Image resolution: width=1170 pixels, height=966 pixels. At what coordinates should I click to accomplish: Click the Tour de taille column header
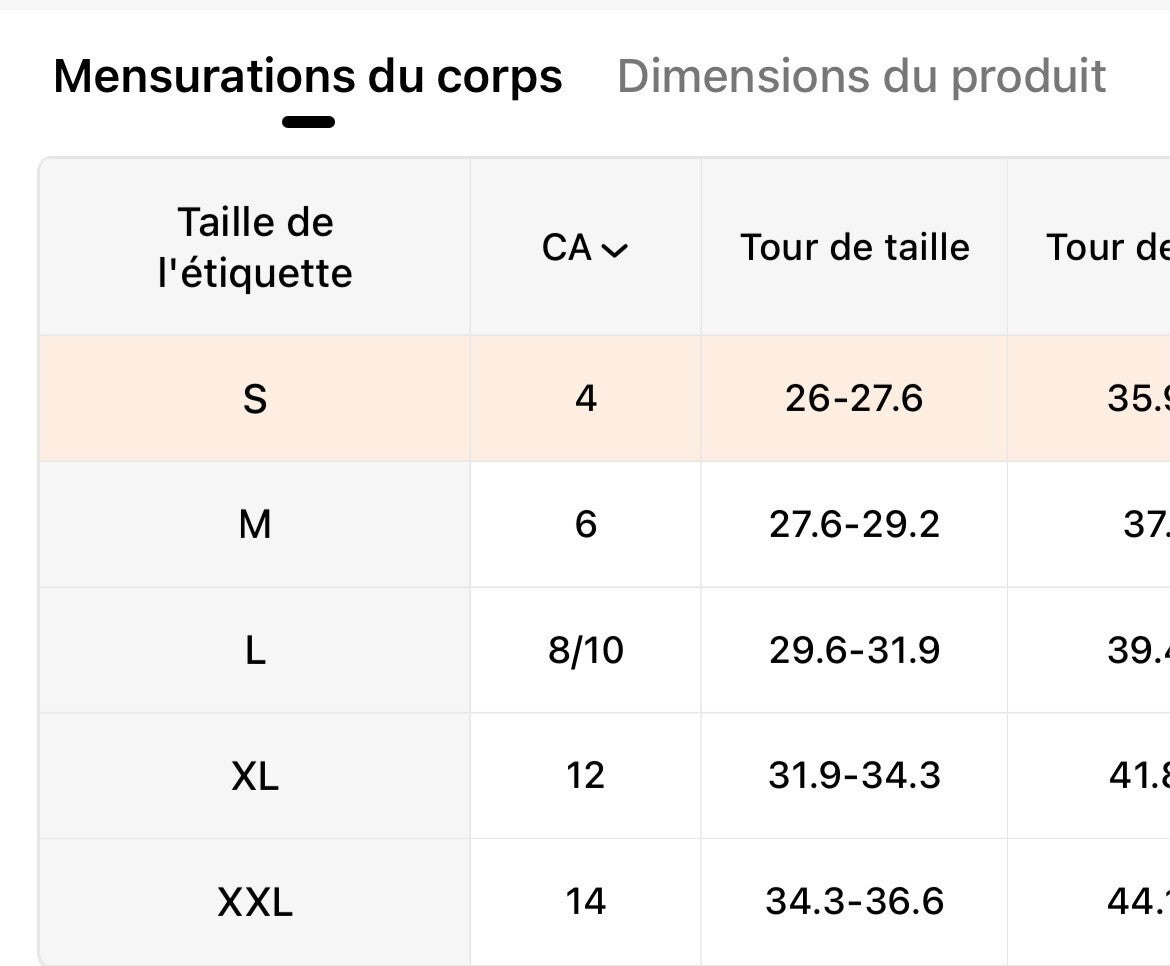tap(854, 247)
